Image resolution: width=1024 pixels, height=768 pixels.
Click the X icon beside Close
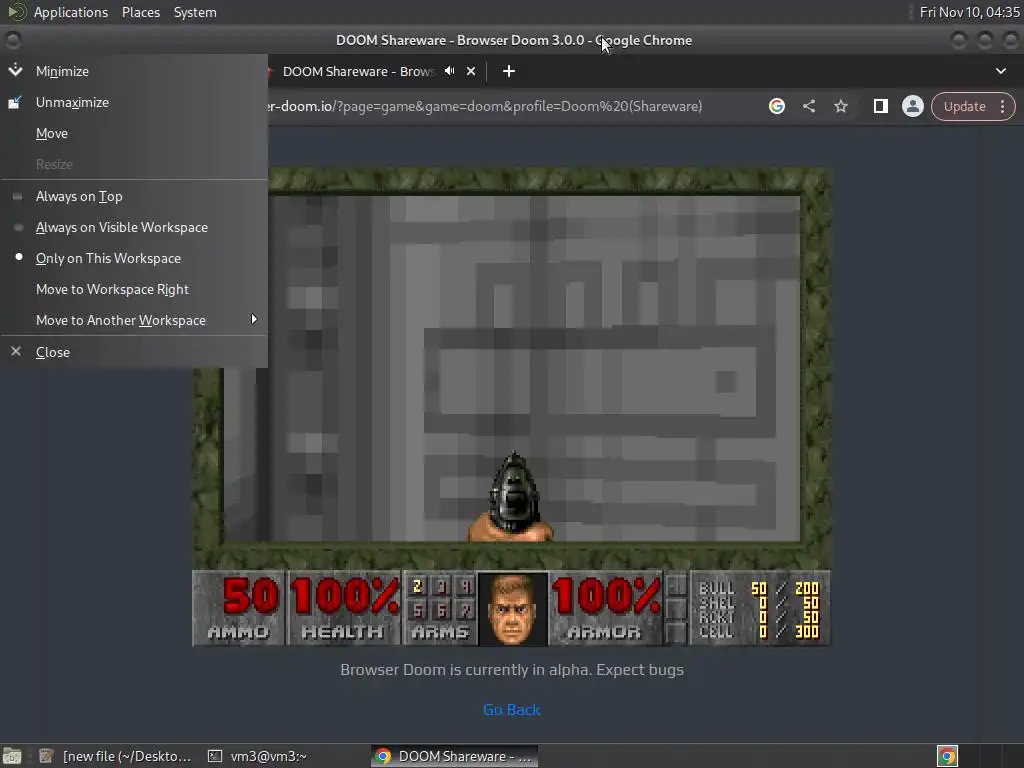(16, 351)
